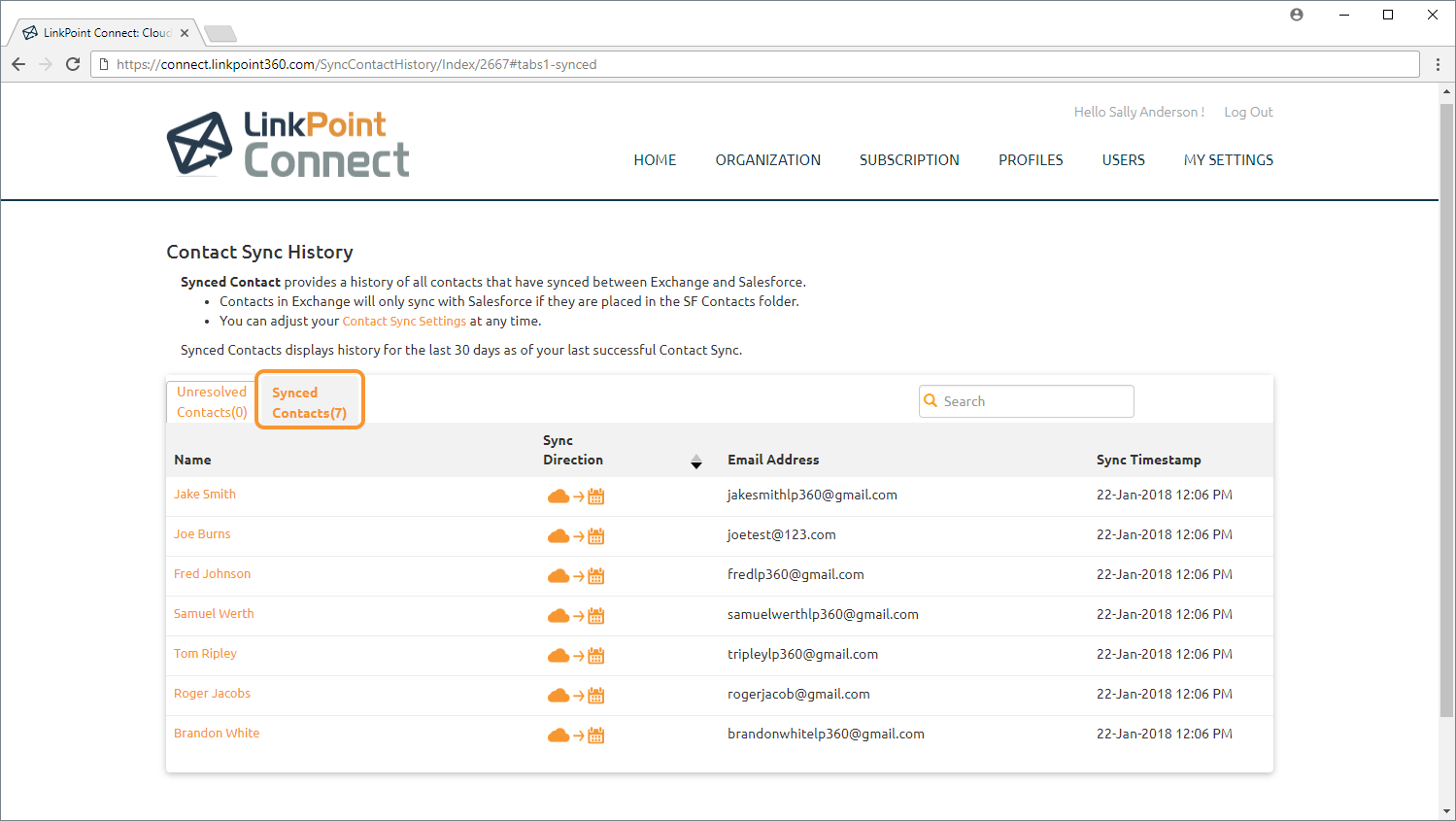
Task: Open the Fred Johnson contact link
Action: tap(212, 573)
